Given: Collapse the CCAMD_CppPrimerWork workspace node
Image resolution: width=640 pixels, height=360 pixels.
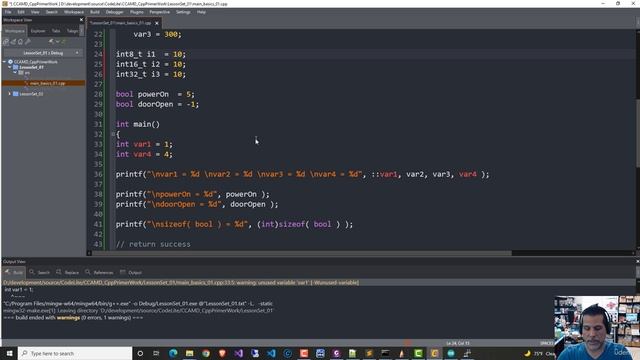Looking at the screenshot, I should (x=4, y=62).
